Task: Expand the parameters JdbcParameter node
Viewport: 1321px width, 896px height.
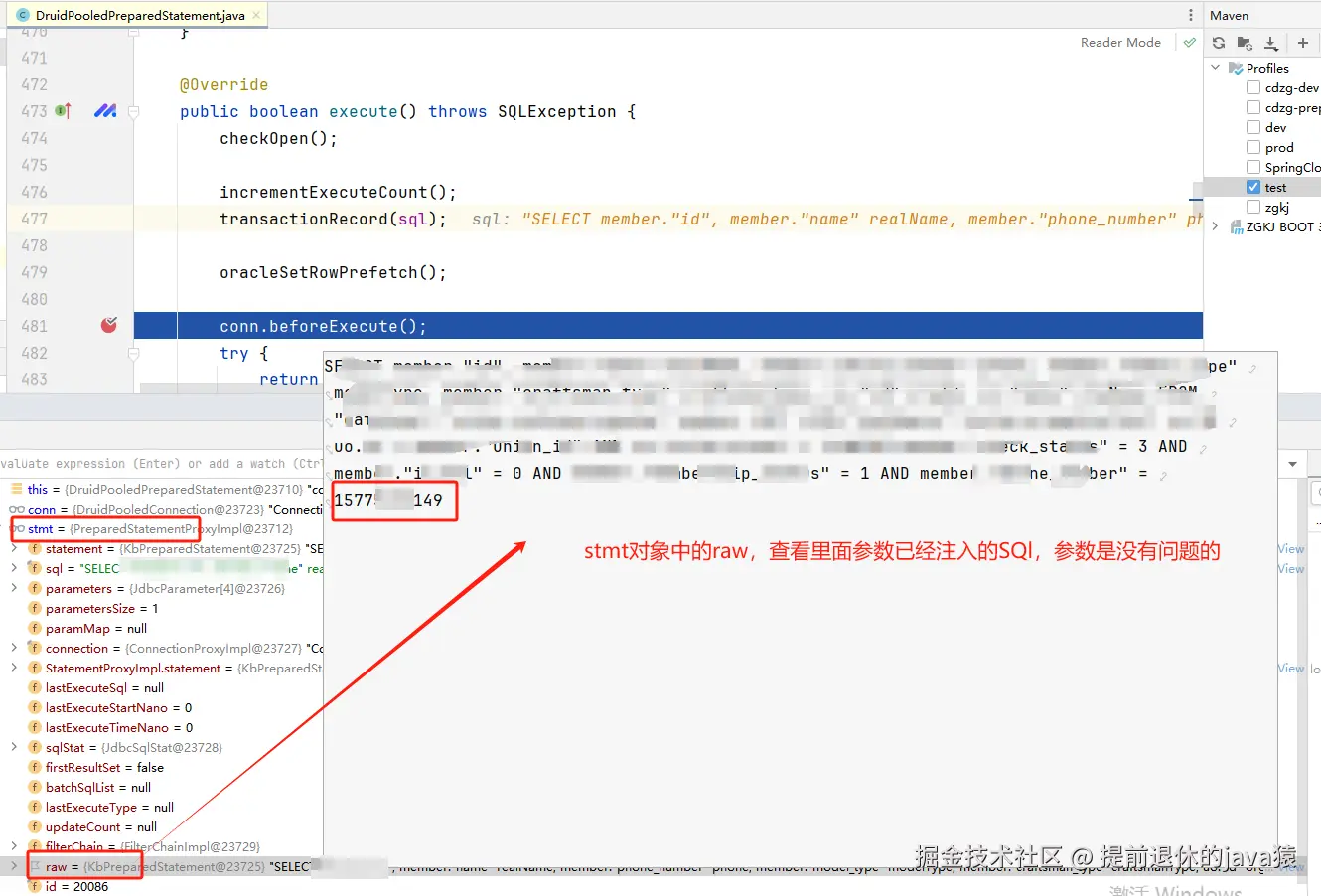Action: coord(14,588)
